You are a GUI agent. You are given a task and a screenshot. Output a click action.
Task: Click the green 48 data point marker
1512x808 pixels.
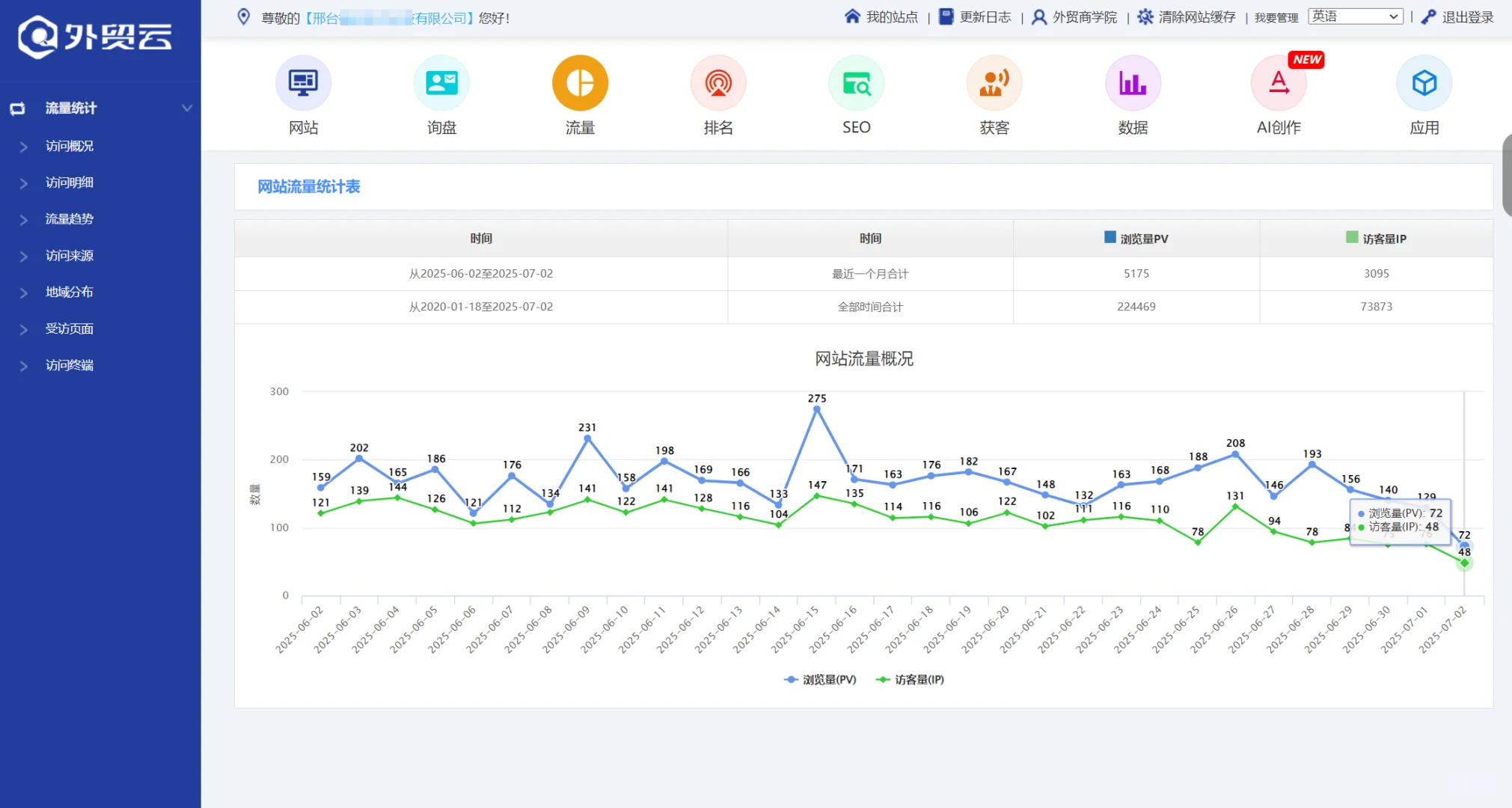pos(1464,563)
